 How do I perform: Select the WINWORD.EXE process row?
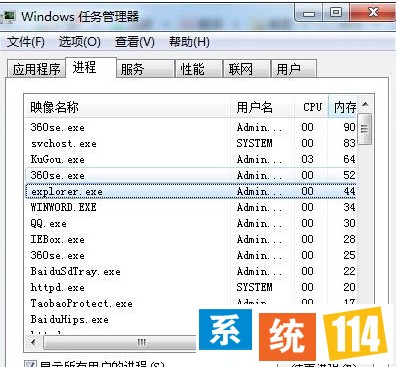190,207
